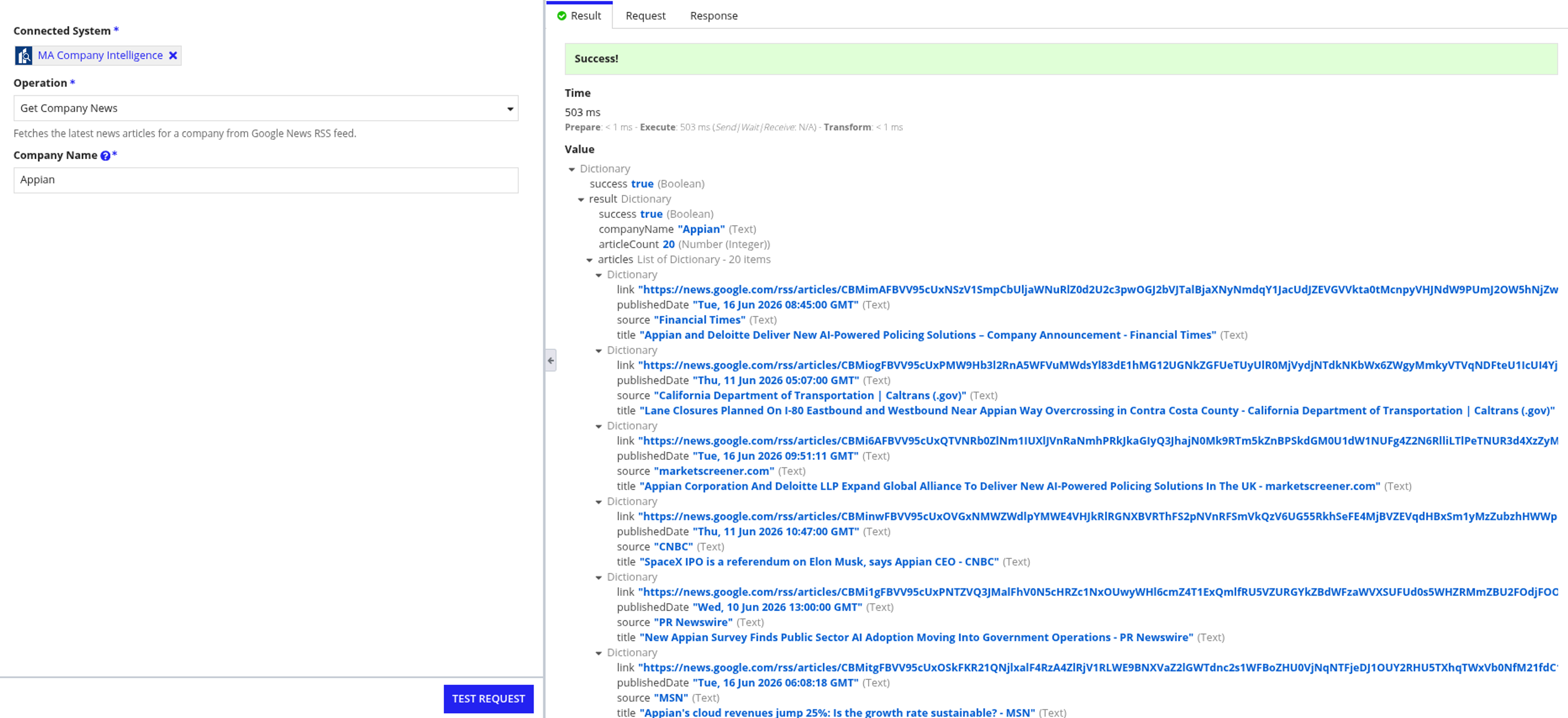
Task: Open the Caltrans article news link
Action: click(1098, 365)
